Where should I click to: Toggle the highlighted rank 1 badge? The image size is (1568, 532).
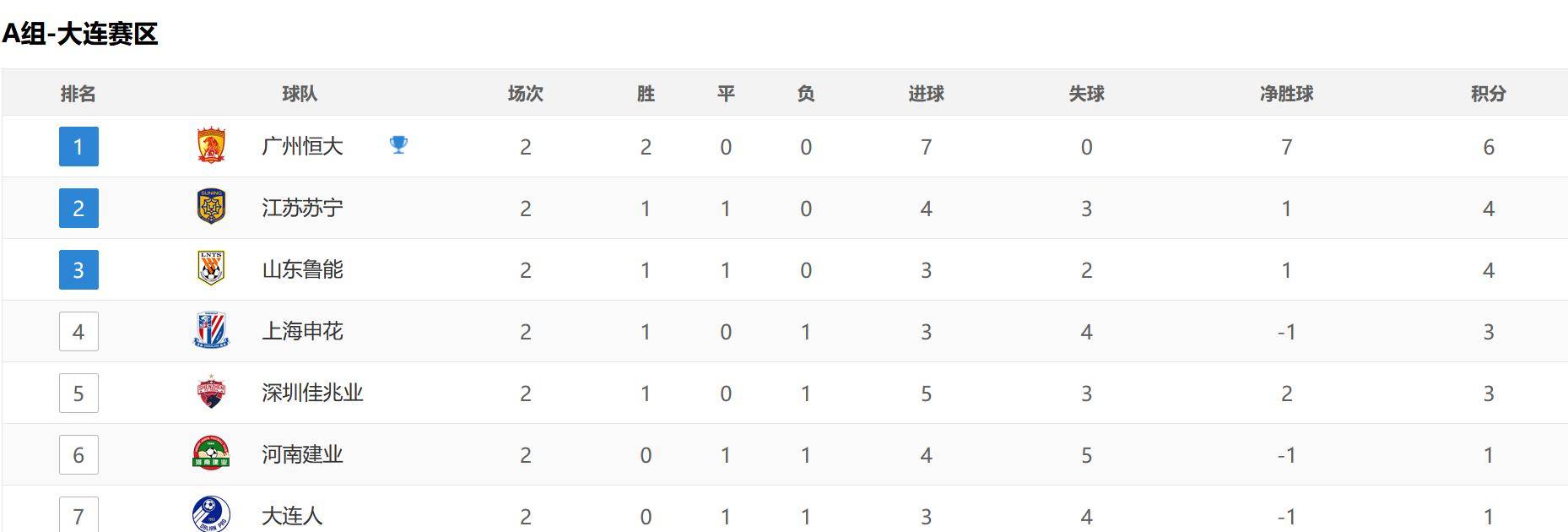tap(78, 145)
